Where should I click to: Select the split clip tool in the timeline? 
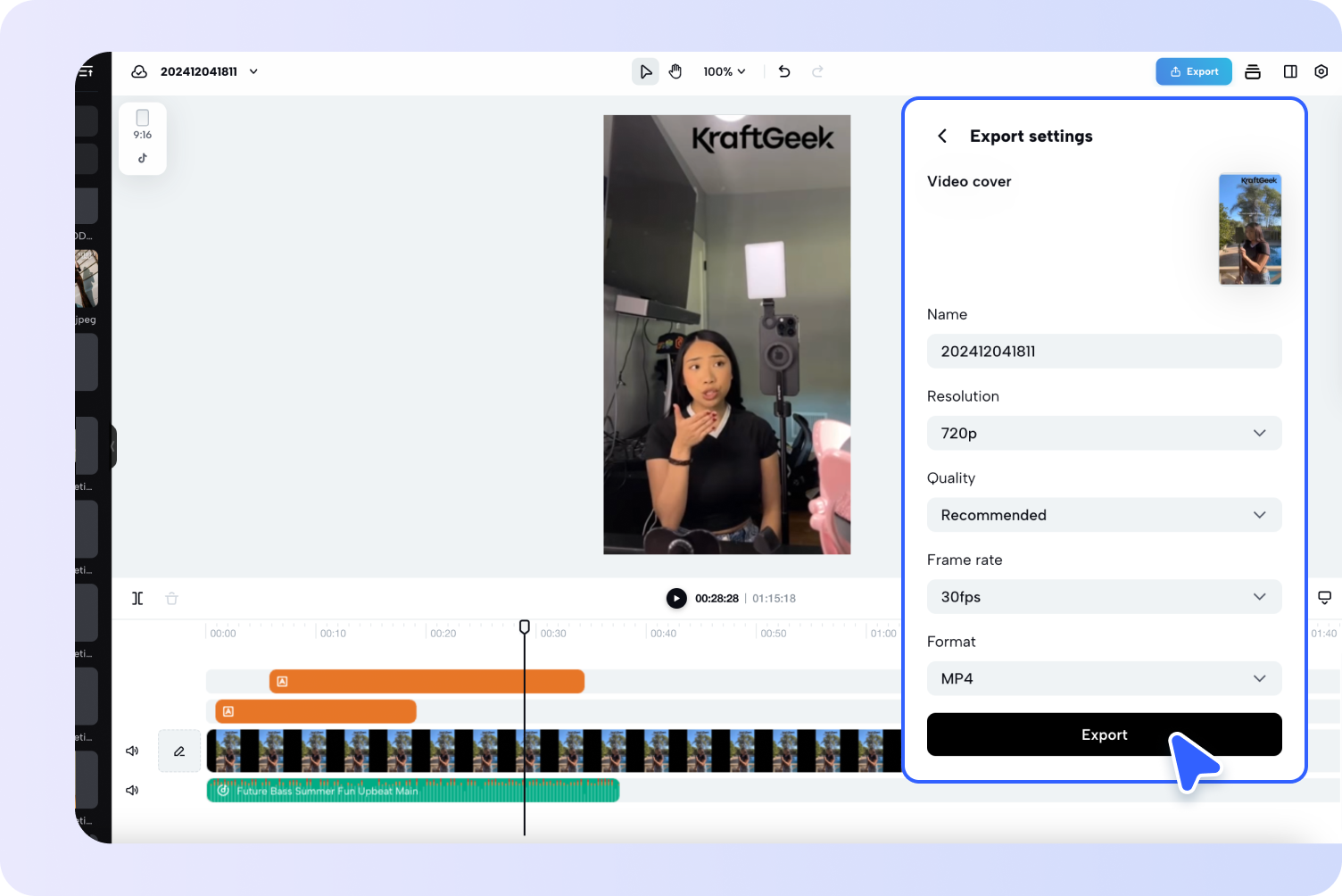click(x=137, y=598)
